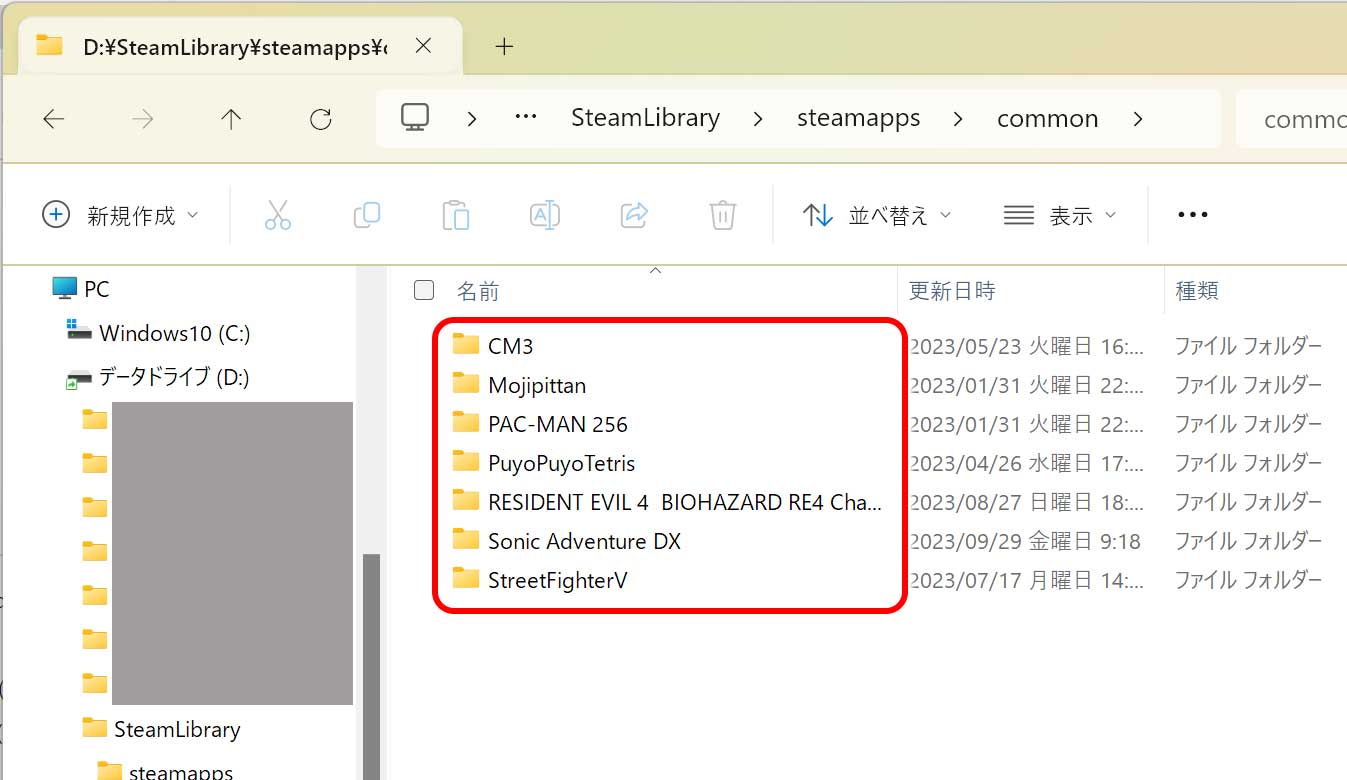Click the Share icon in toolbar

tap(634, 215)
